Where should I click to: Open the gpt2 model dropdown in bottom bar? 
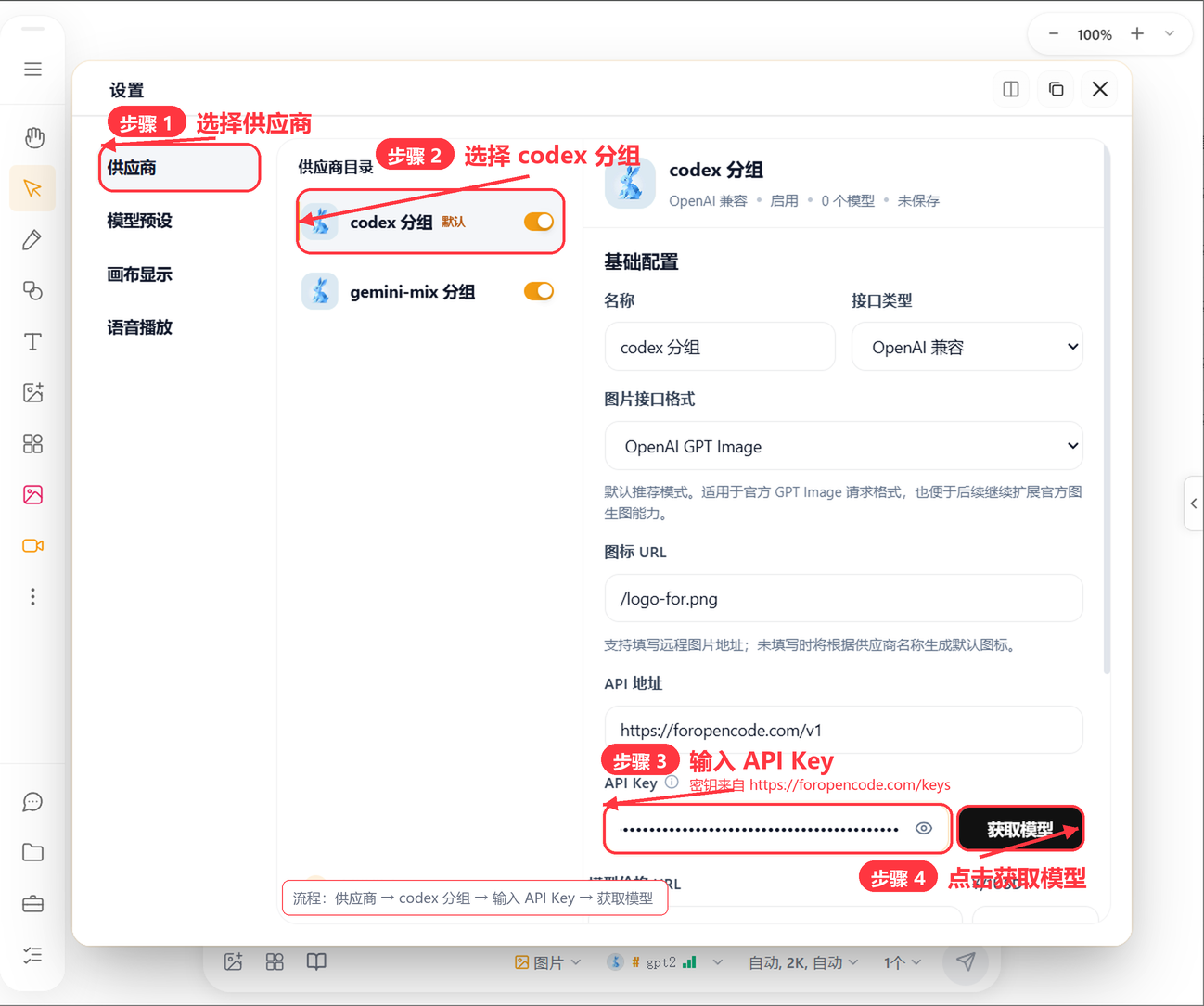pos(665,962)
